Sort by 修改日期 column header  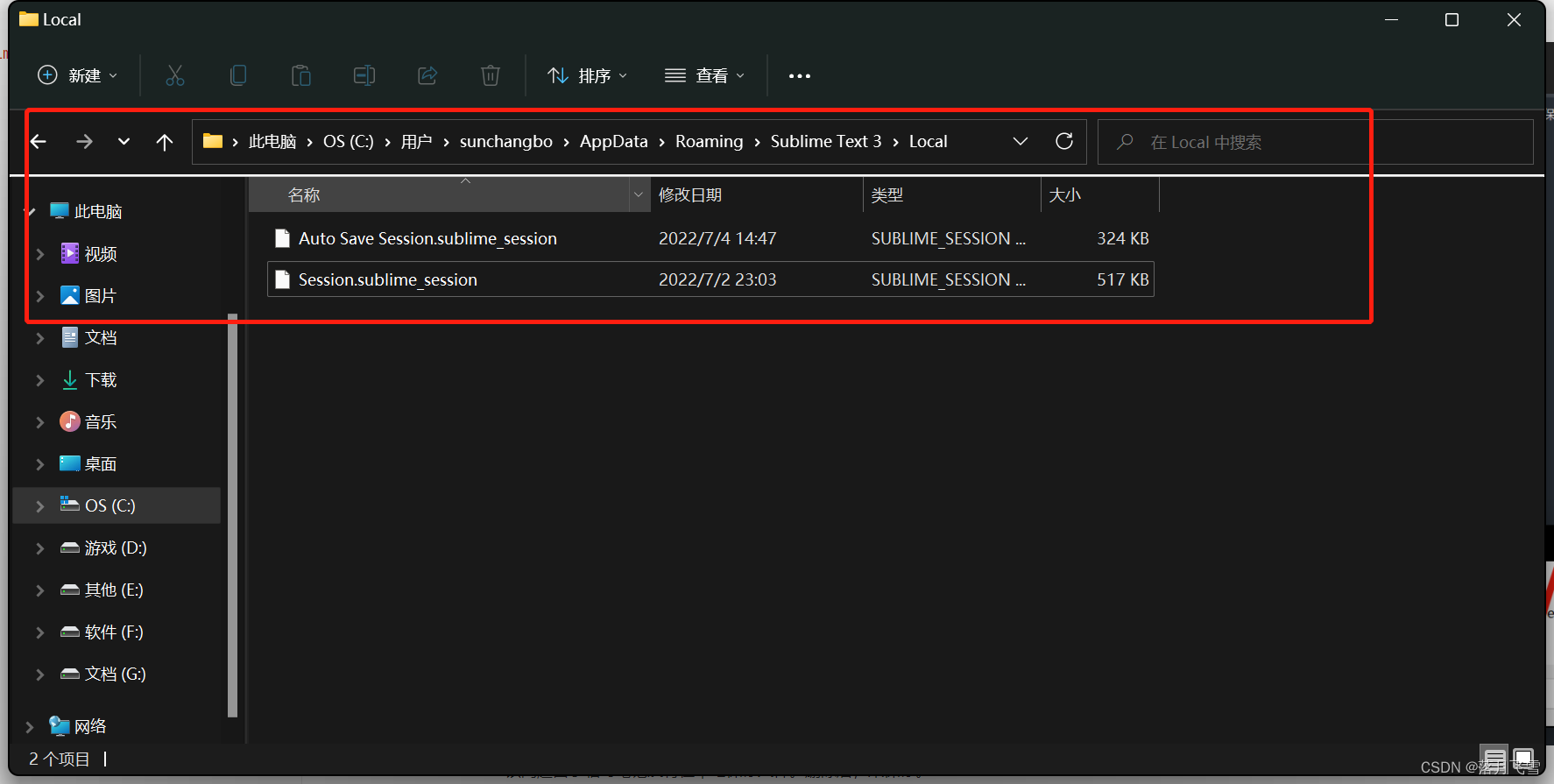(758, 194)
